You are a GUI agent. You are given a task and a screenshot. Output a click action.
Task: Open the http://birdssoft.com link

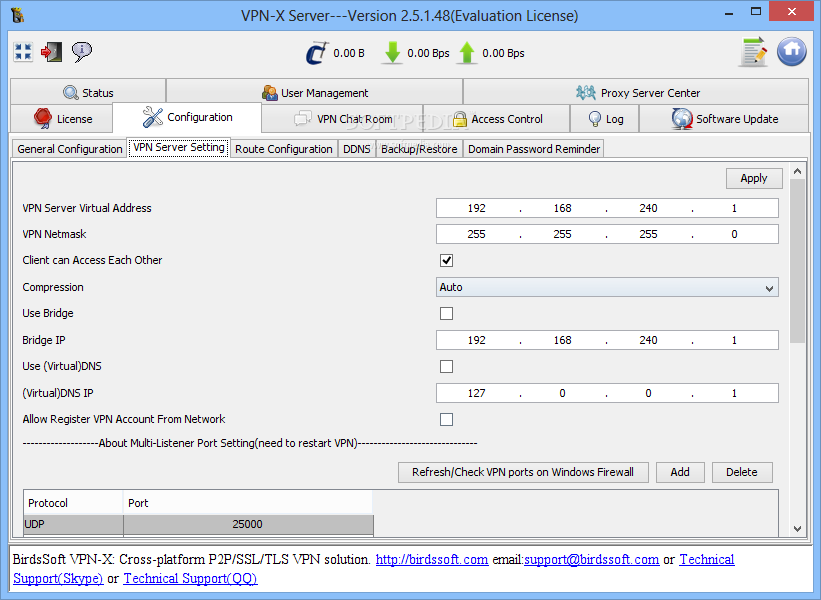[x=432, y=560]
